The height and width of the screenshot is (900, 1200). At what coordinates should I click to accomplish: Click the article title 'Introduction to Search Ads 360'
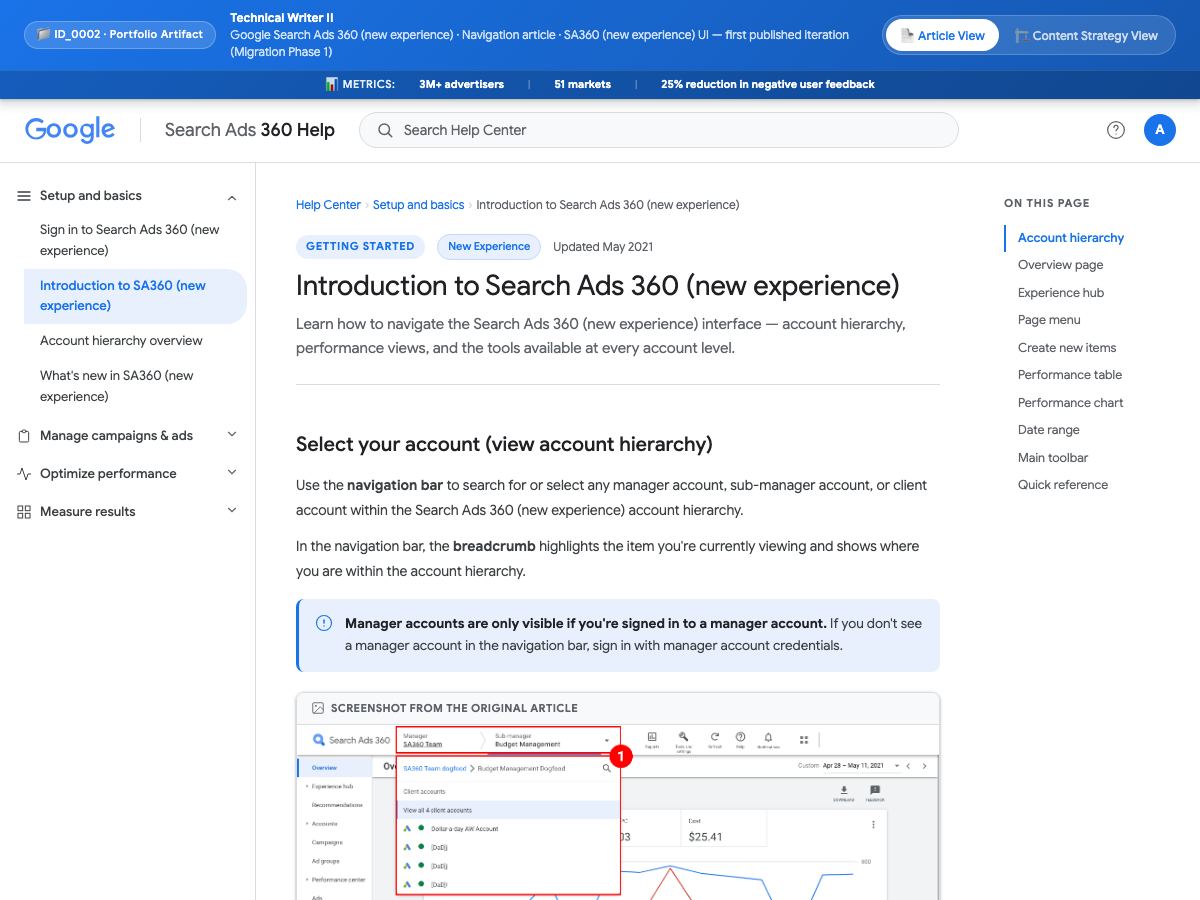click(598, 286)
